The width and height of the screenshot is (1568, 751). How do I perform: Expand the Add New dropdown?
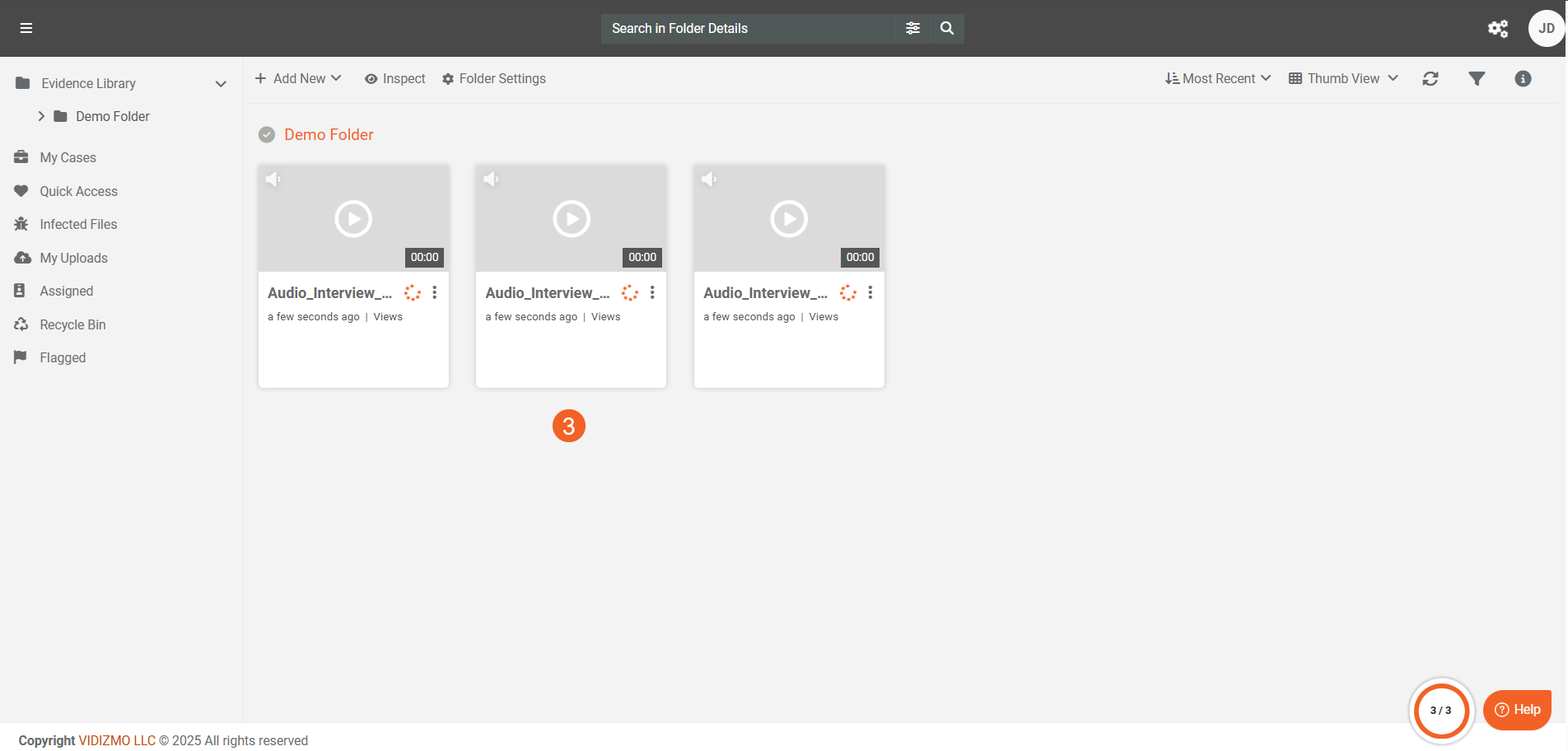(x=298, y=79)
